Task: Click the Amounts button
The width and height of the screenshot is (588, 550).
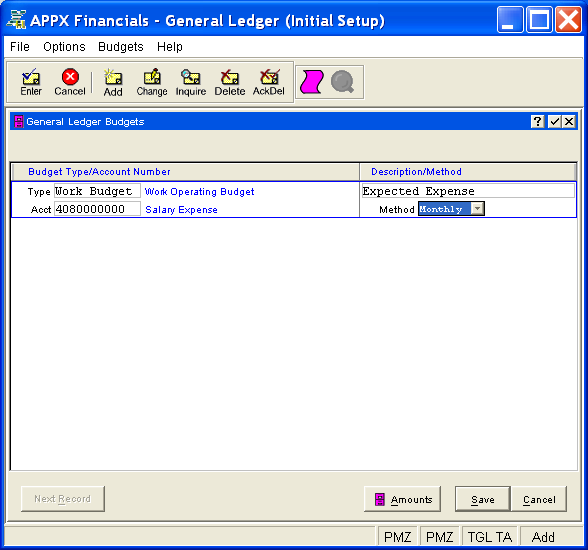Action: tap(402, 499)
